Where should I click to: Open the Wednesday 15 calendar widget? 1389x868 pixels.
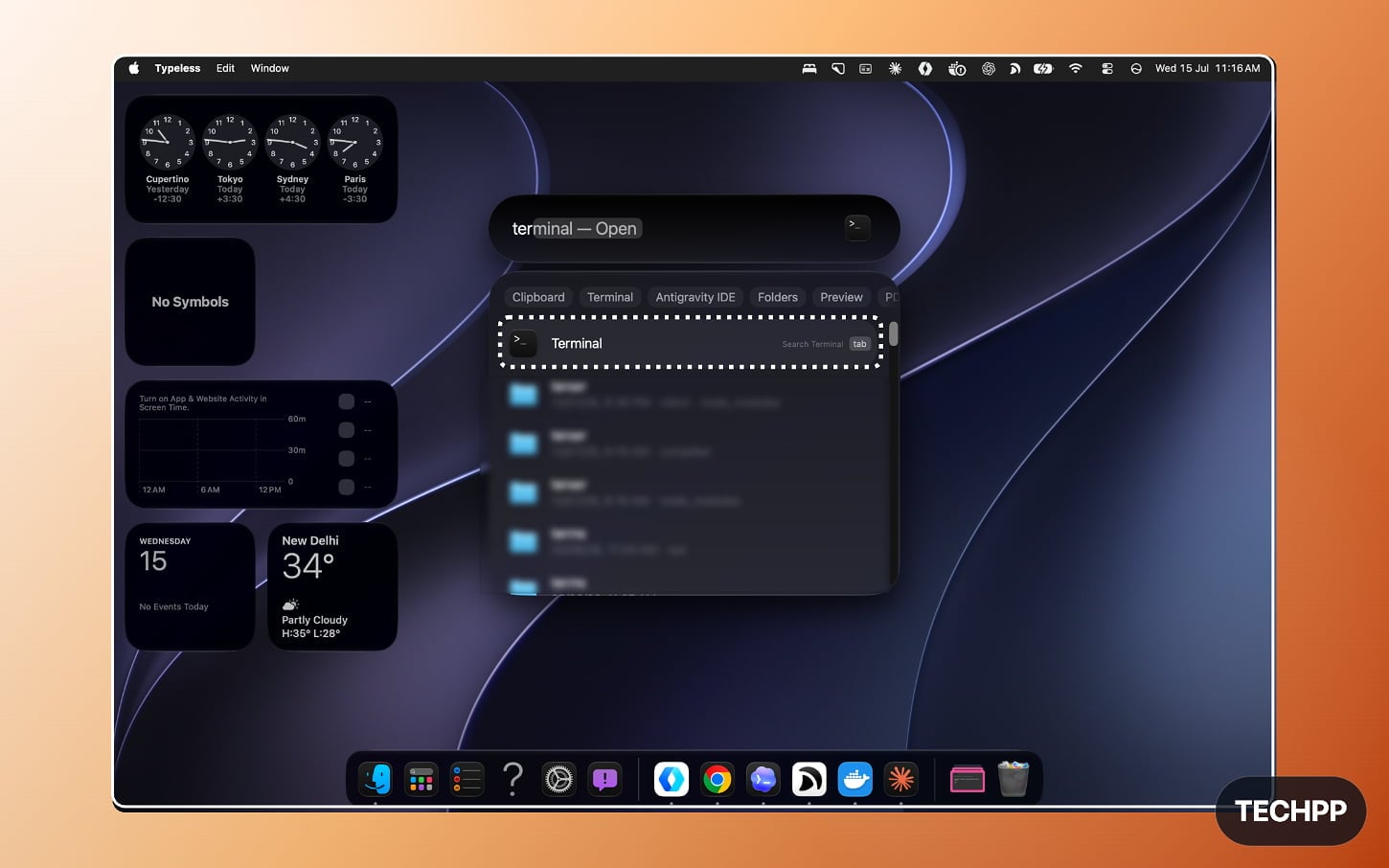pos(190,586)
